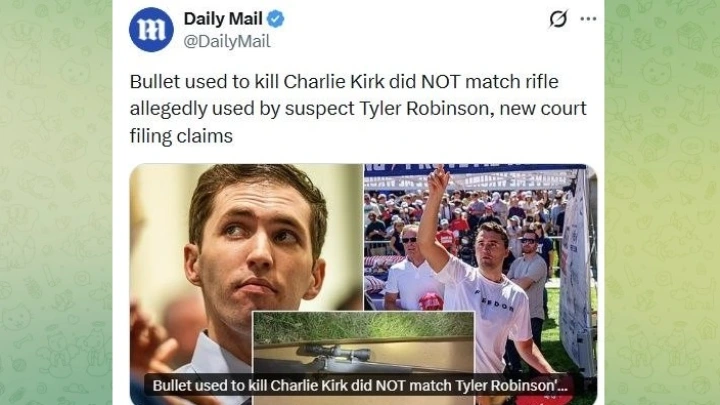Image resolution: width=720 pixels, height=405 pixels.
Task: Click the blue verified checkmark badge
Action: (x=276, y=19)
